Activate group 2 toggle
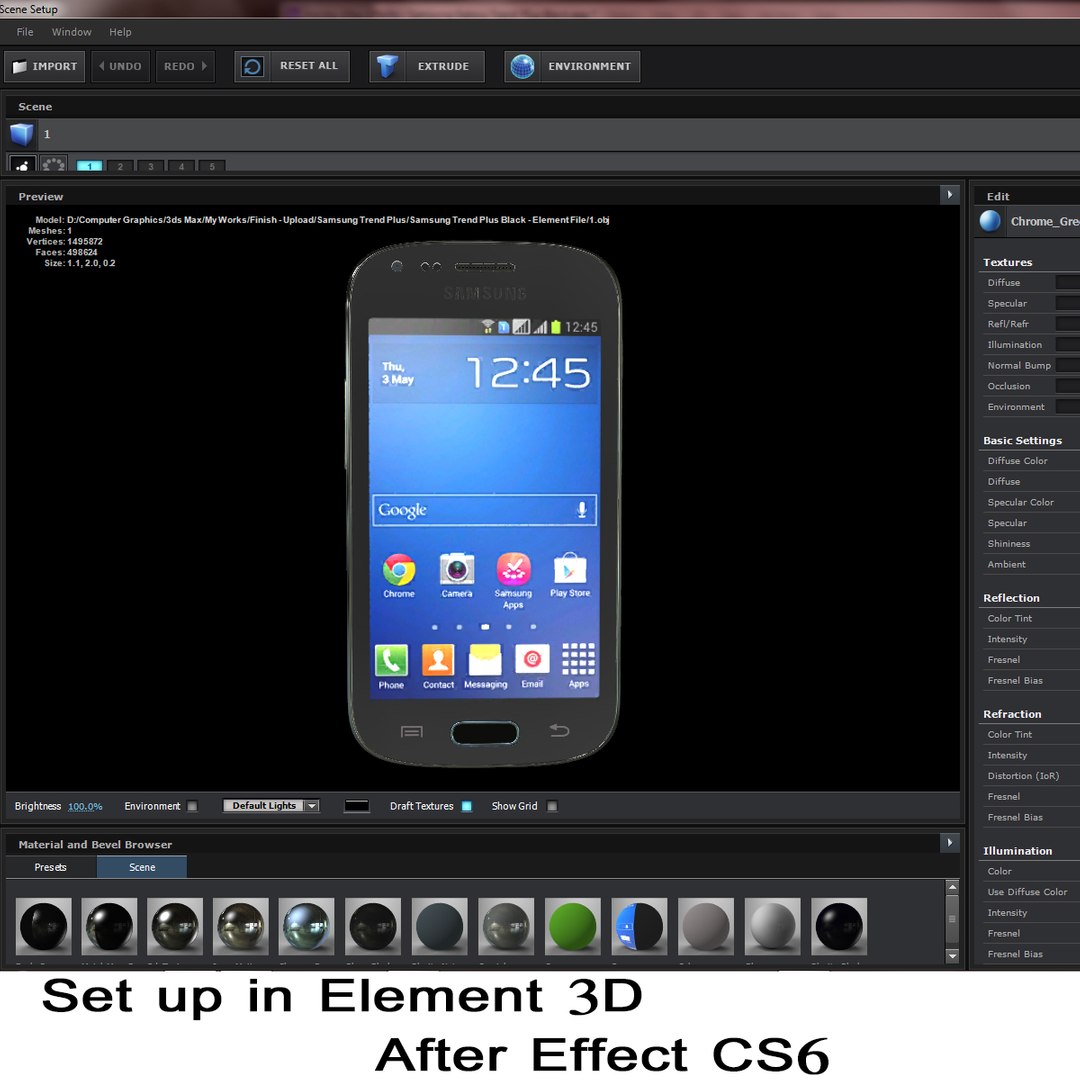The width and height of the screenshot is (1080, 1080). point(120,166)
